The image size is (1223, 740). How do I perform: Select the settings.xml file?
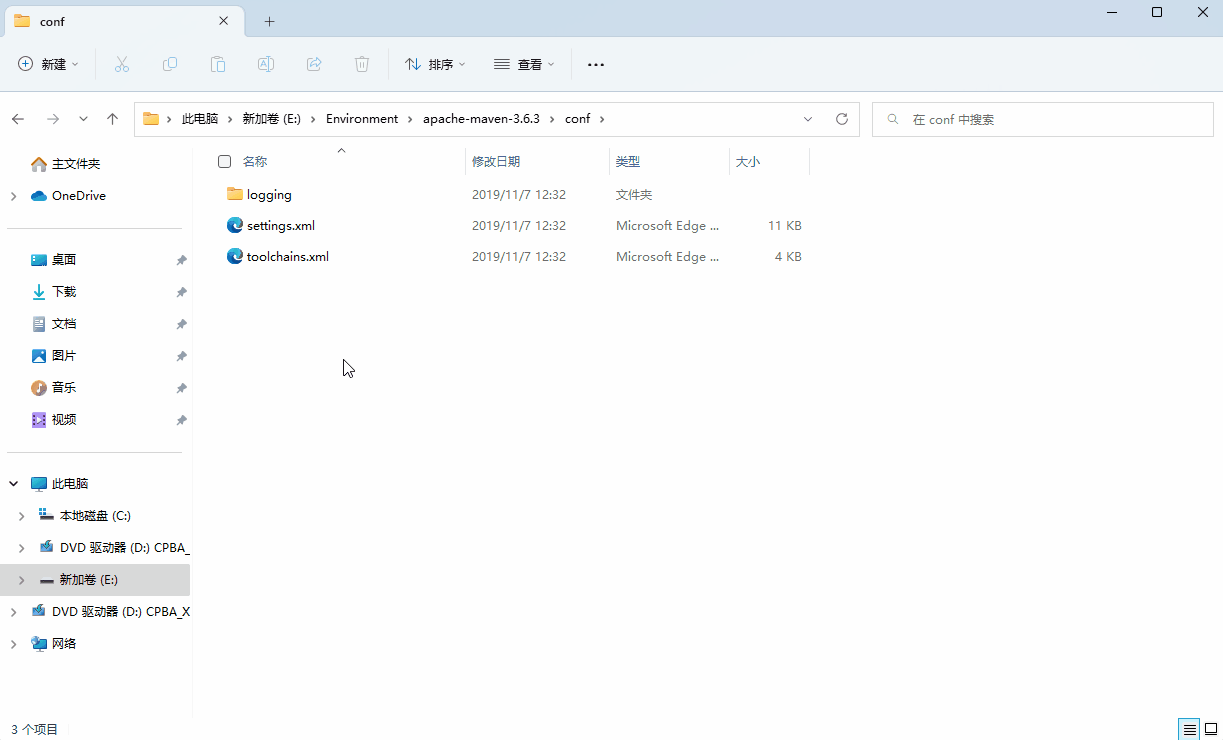[281, 226]
